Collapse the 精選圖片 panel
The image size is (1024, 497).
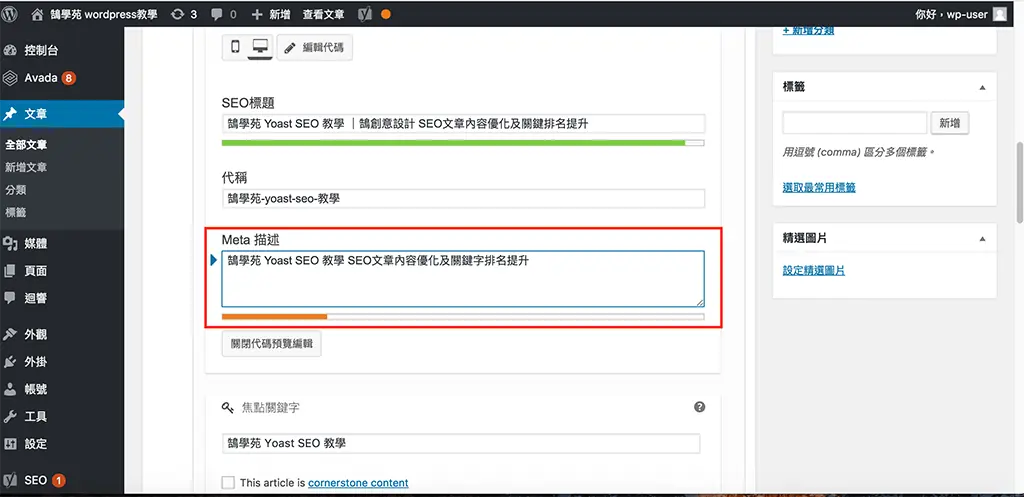(x=983, y=239)
